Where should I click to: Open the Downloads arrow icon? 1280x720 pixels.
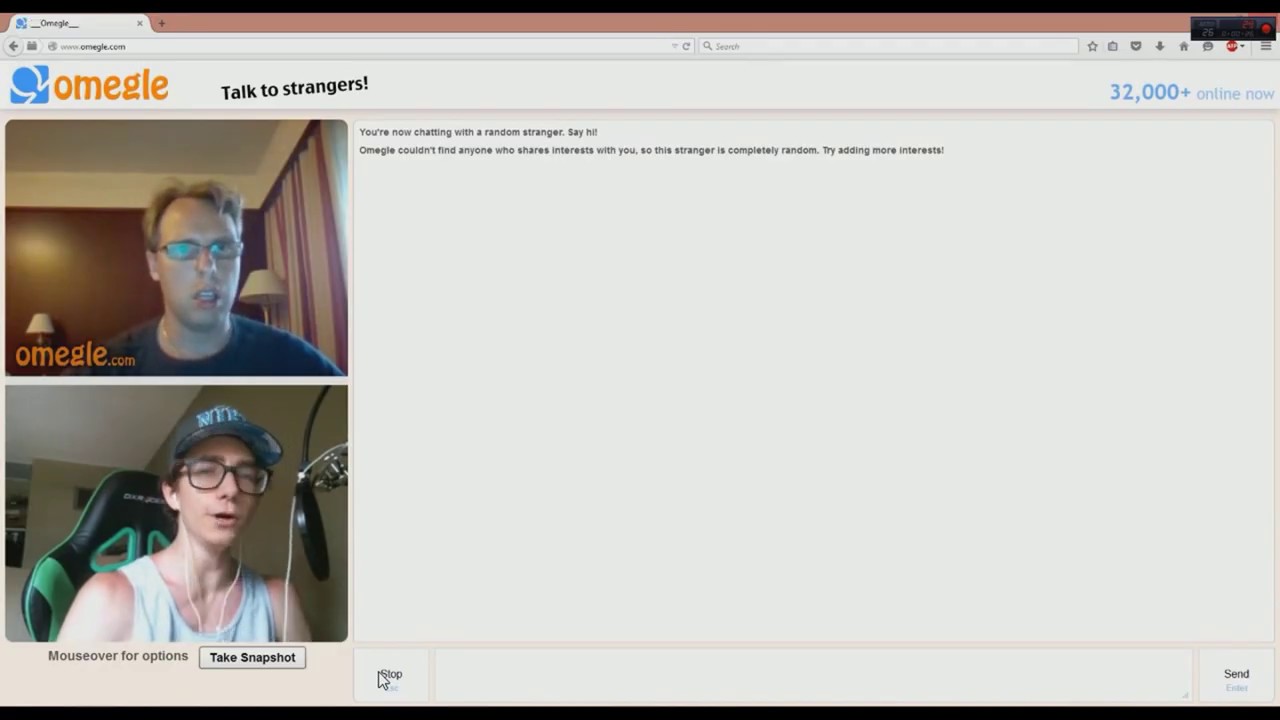(x=1160, y=46)
